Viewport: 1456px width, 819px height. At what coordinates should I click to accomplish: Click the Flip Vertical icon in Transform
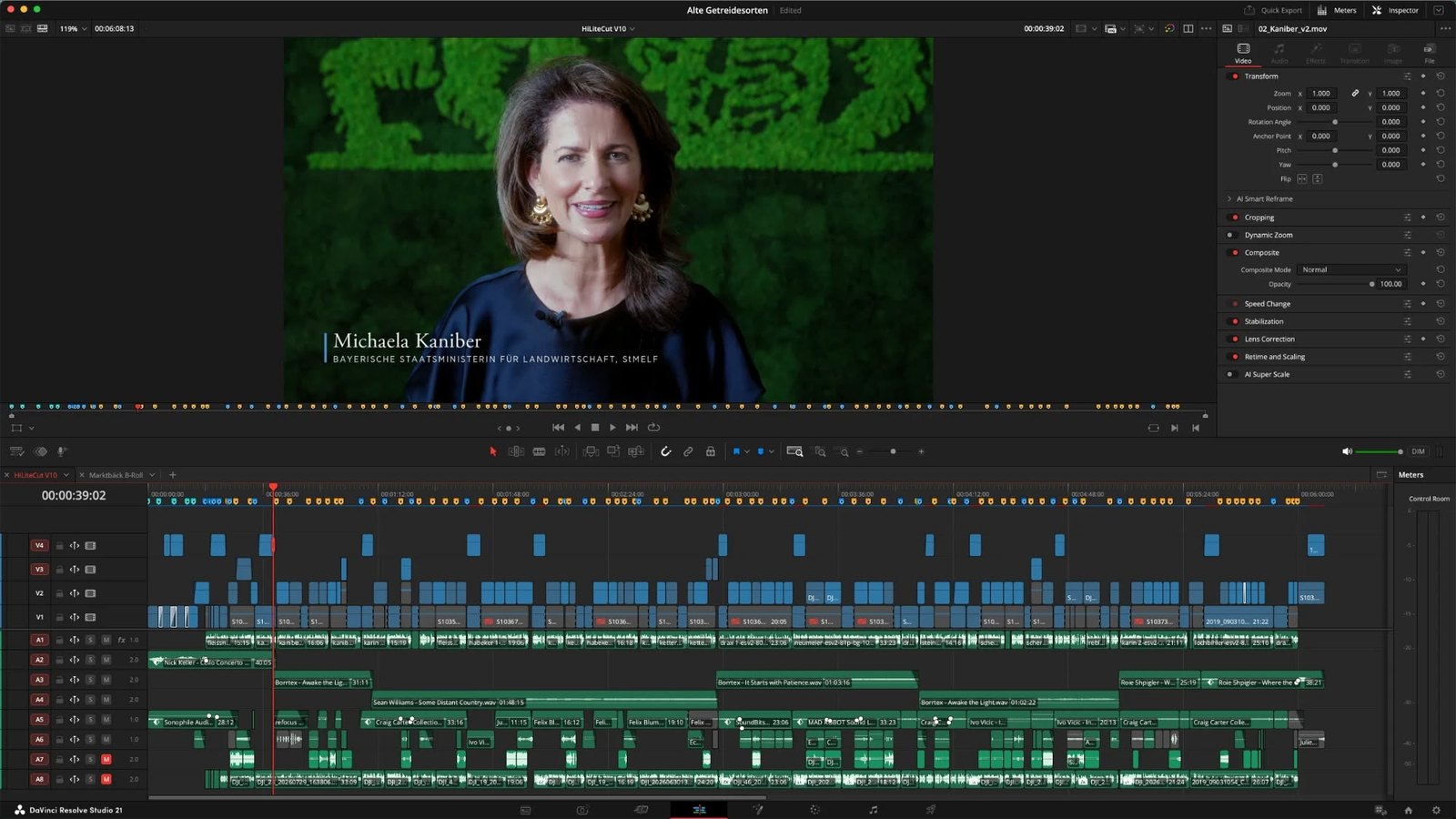point(1317,178)
